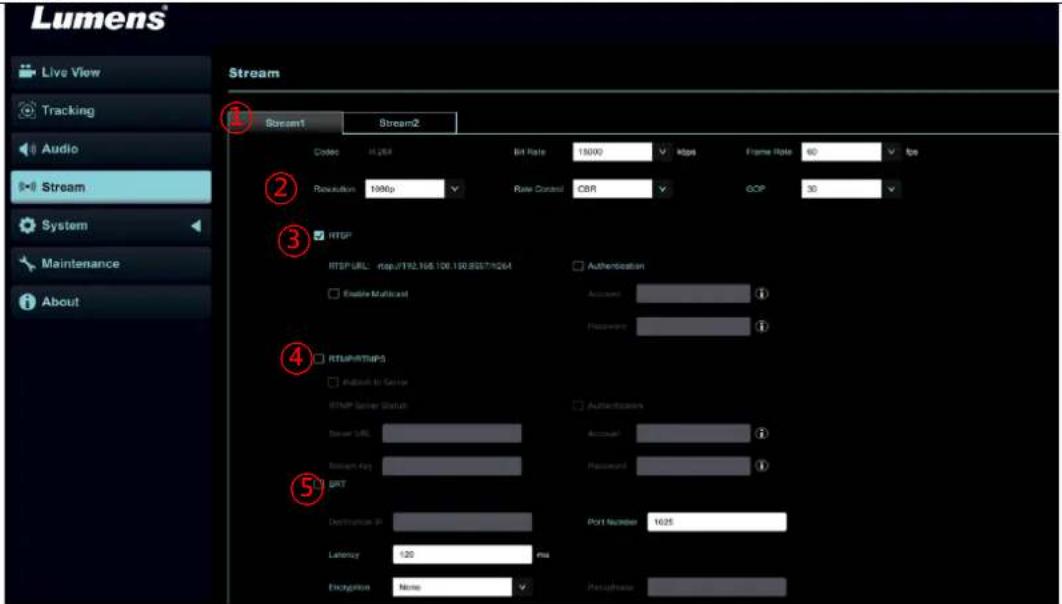Enable the SRT checkbox
Viewport: 1062px width, 604px height.
click(320, 483)
